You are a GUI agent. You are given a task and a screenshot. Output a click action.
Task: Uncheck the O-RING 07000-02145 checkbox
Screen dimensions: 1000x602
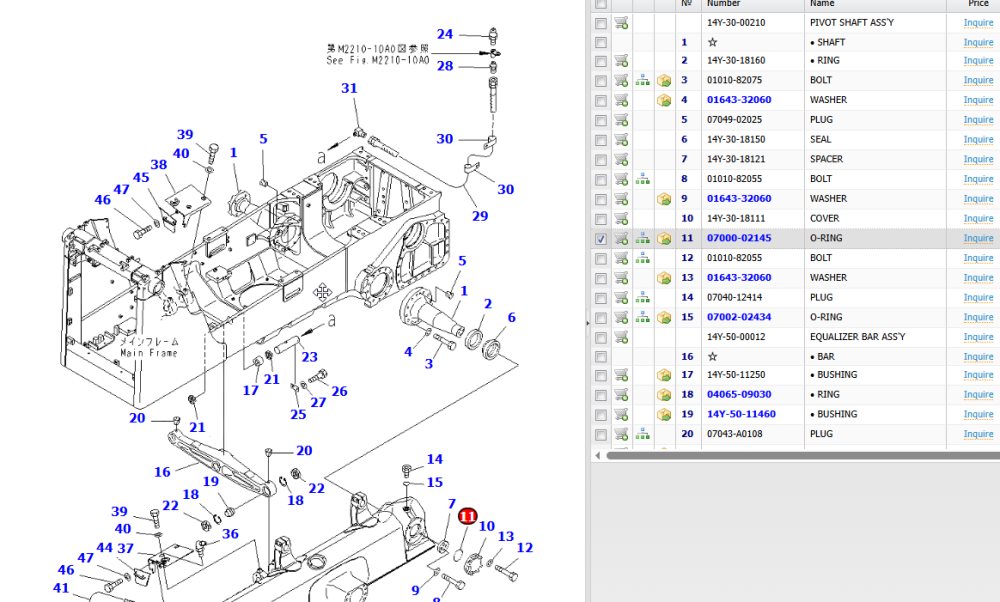(x=601, y=239)
